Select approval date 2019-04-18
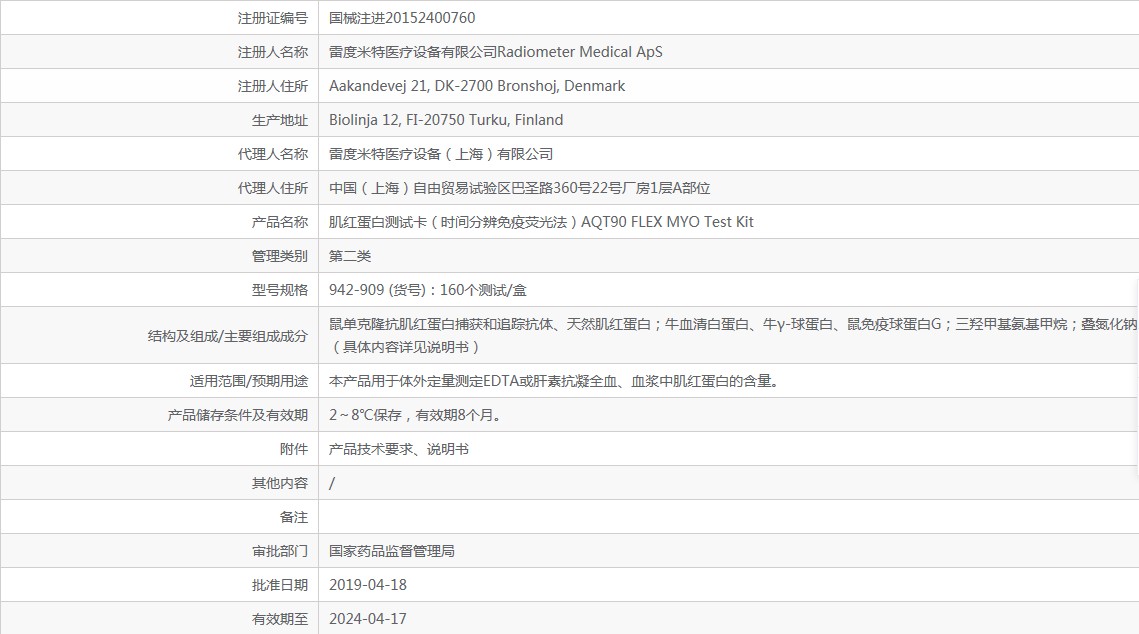This screenshot has width=1139, height=634. click(x=368, y=585)
